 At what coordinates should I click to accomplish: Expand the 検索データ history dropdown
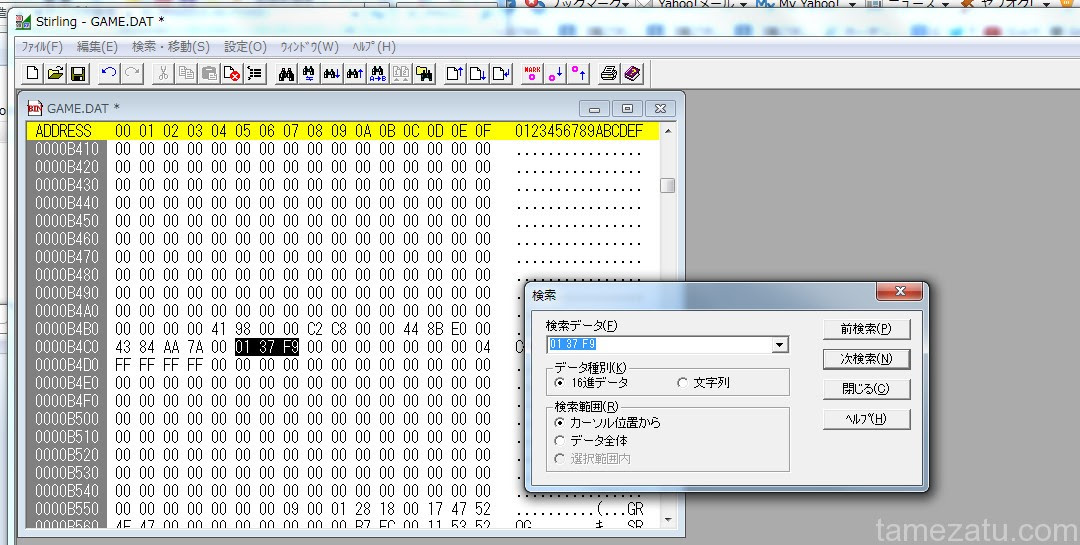[x=779, y=345]
